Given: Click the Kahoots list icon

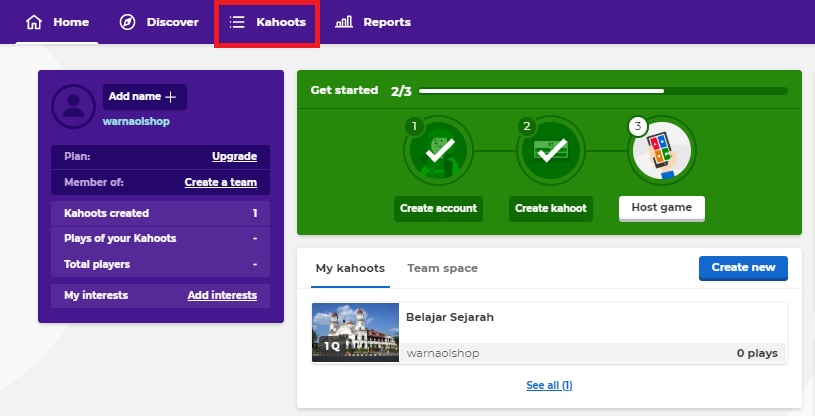Looking at the screenshot, I should pos(237,22).
